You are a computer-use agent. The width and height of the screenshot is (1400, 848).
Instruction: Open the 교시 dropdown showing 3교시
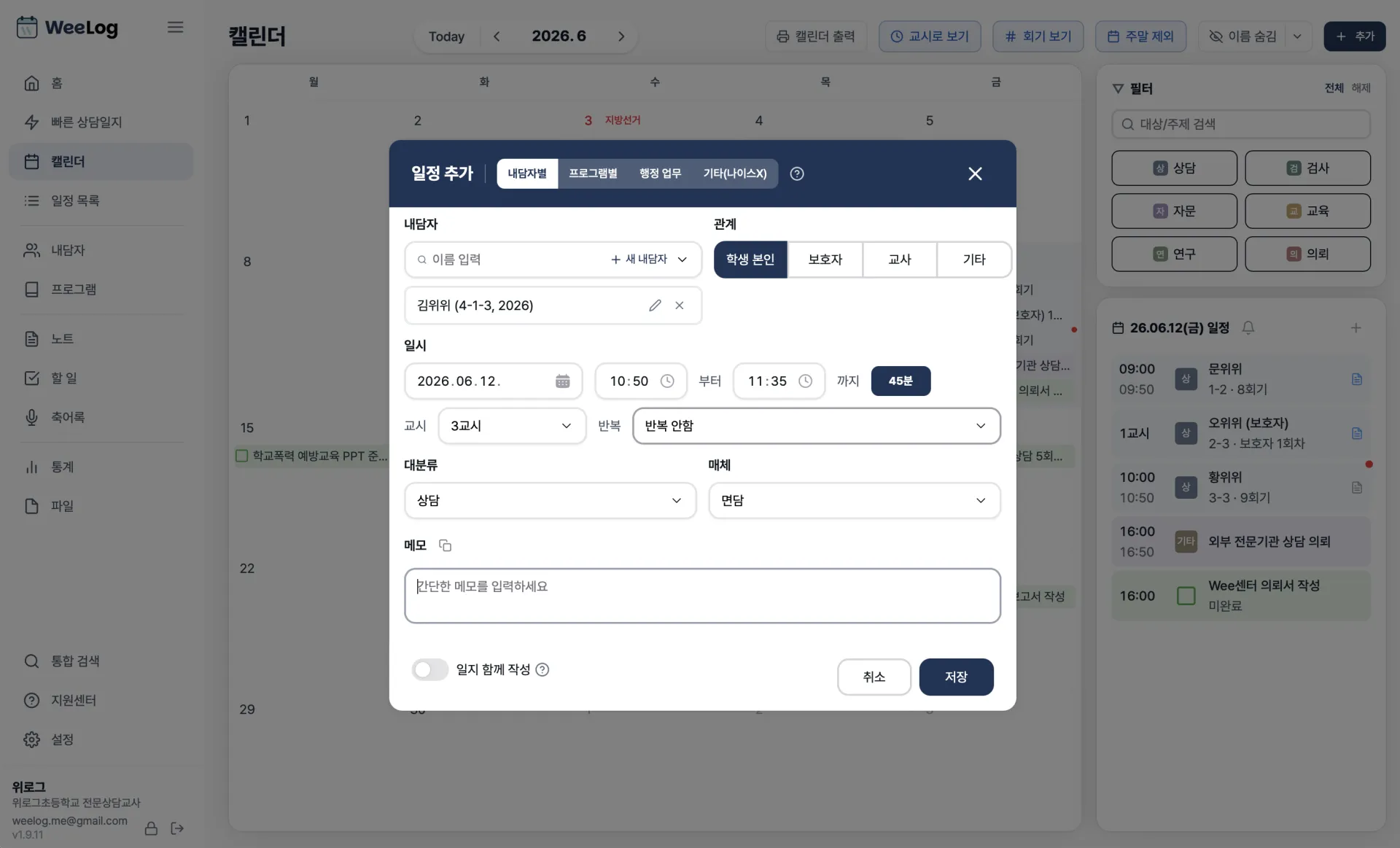pos(512,426)
